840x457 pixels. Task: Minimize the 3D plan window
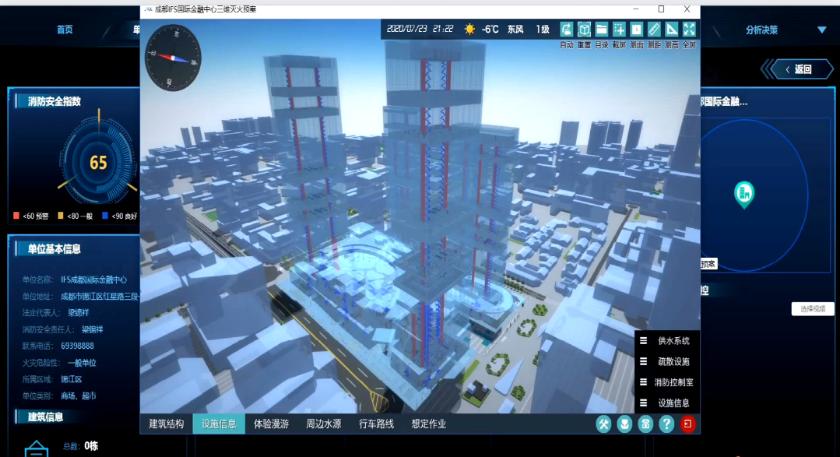(x=636, y=9)
